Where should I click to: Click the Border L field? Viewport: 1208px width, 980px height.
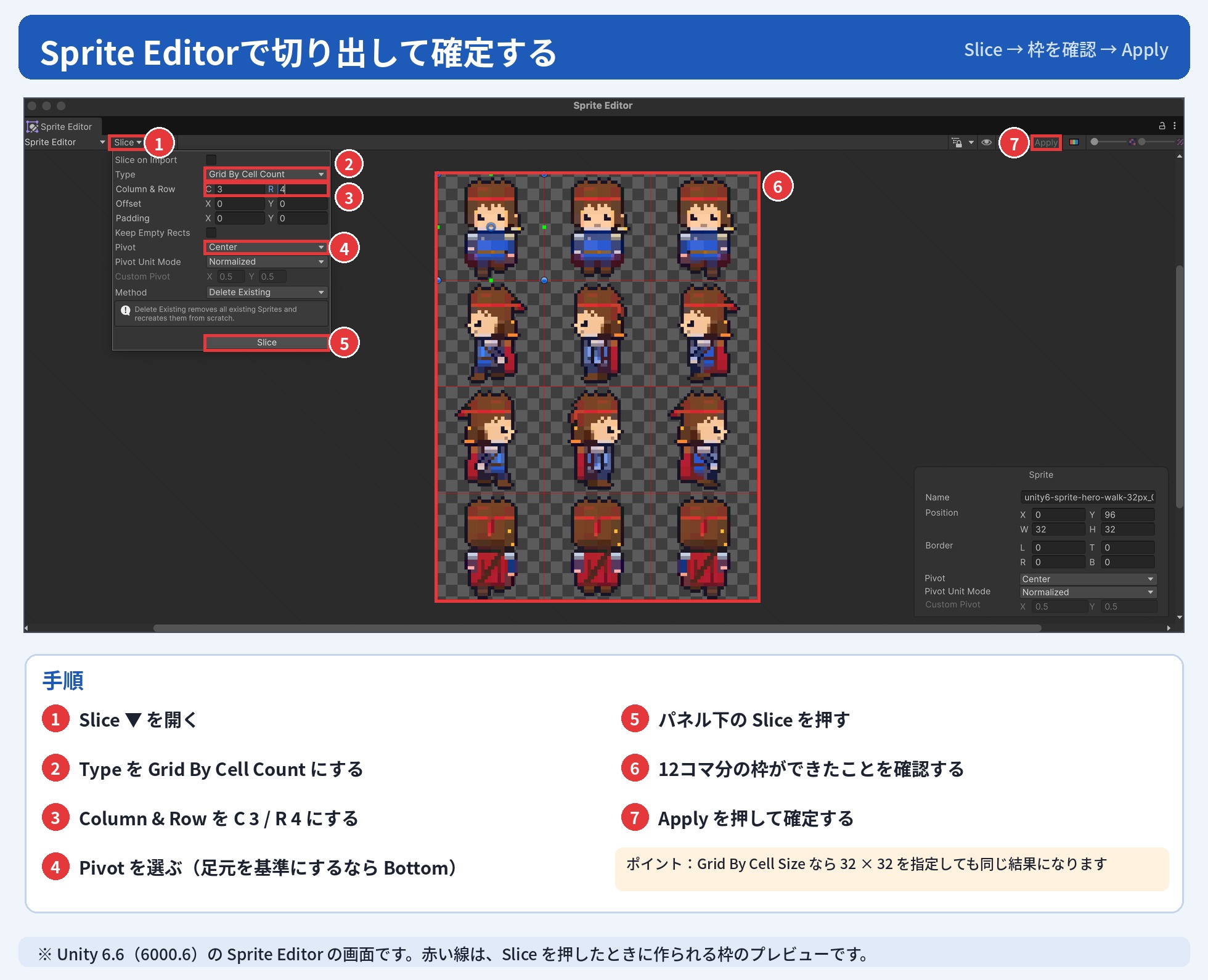click(1058, 547)
